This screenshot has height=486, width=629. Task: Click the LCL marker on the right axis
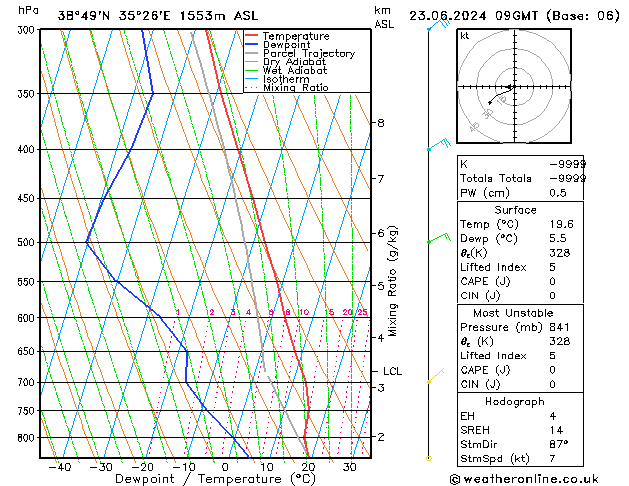392,371
